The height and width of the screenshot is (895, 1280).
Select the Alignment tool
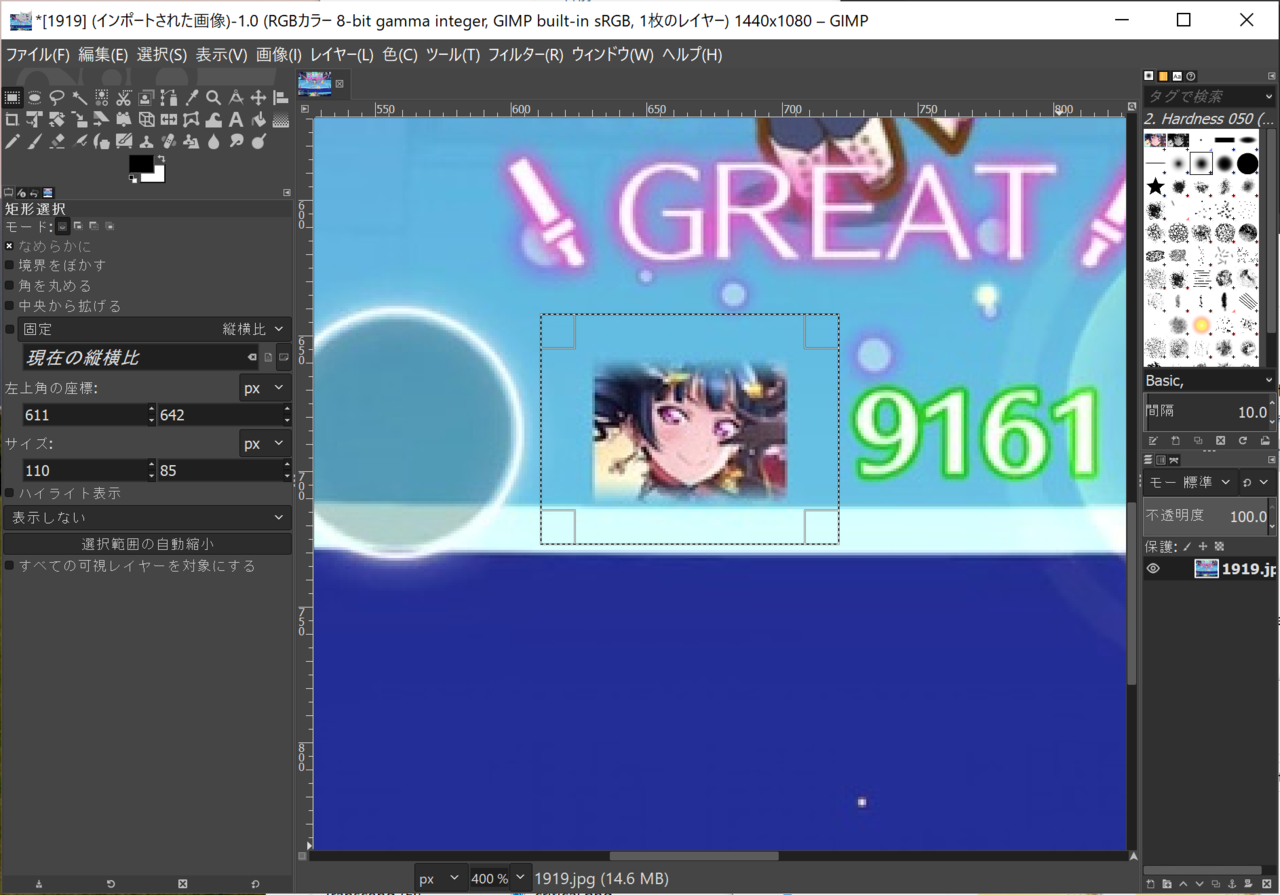281,97
